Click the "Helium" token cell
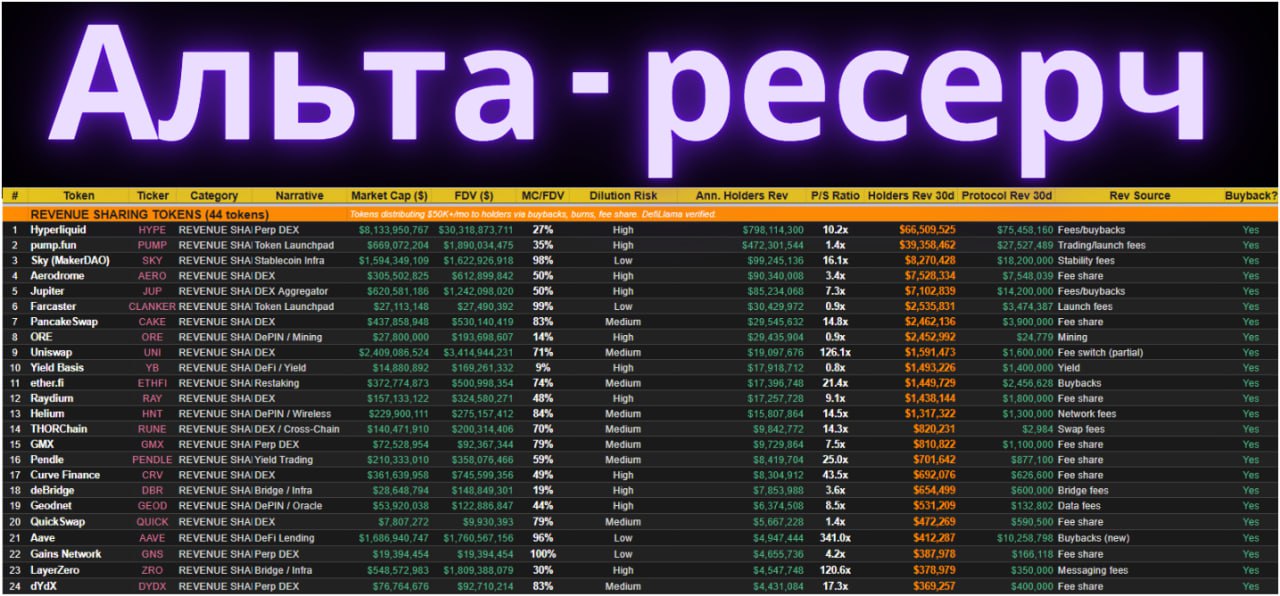1280x596 pixels. (x=48, y=414)
